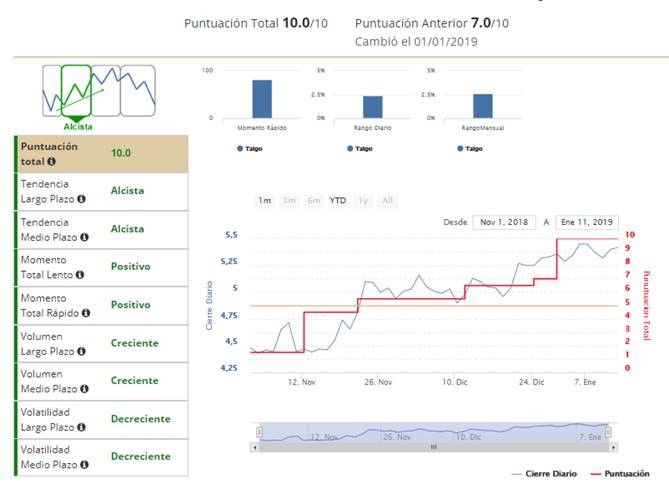Select the YTD range button
The height and width of the screenshot is (484, 669).
338,200
